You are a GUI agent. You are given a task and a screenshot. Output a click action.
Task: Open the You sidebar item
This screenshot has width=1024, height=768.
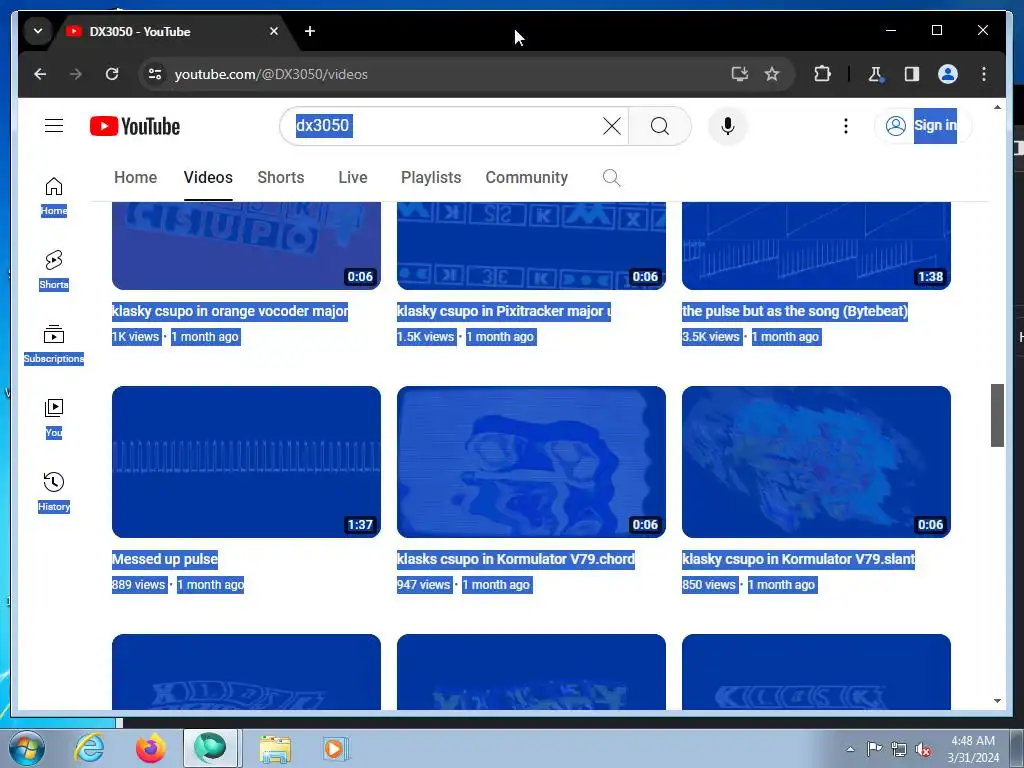(x=54, y=419)
